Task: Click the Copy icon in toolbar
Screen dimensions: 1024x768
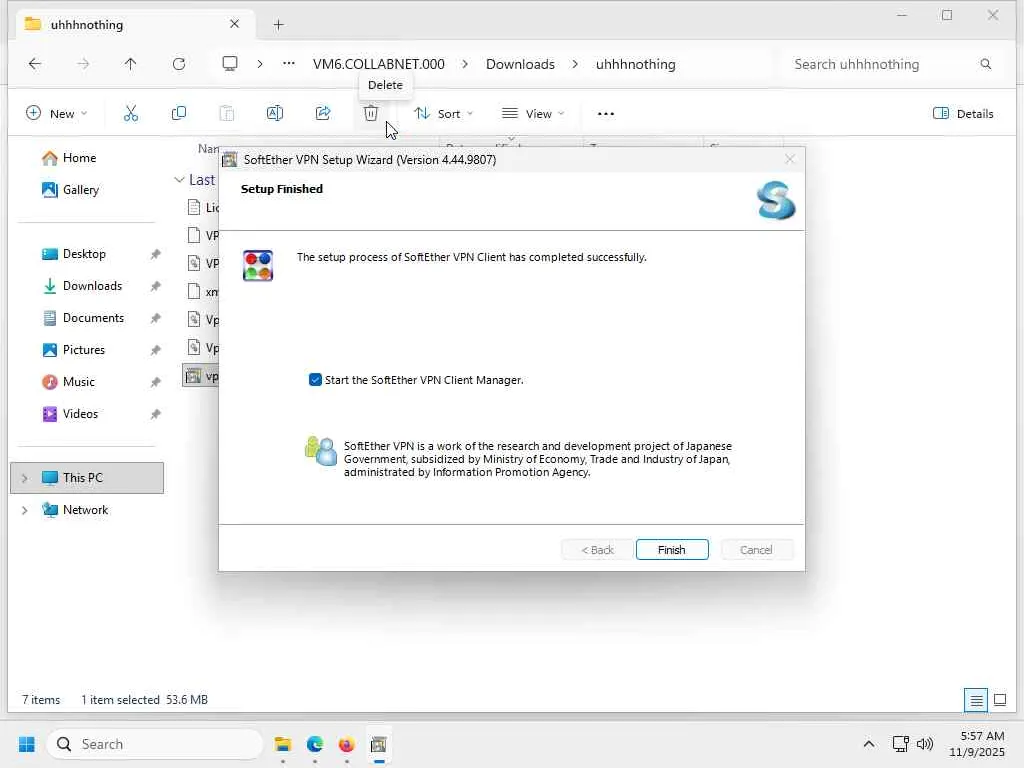Action: (178, 114)
